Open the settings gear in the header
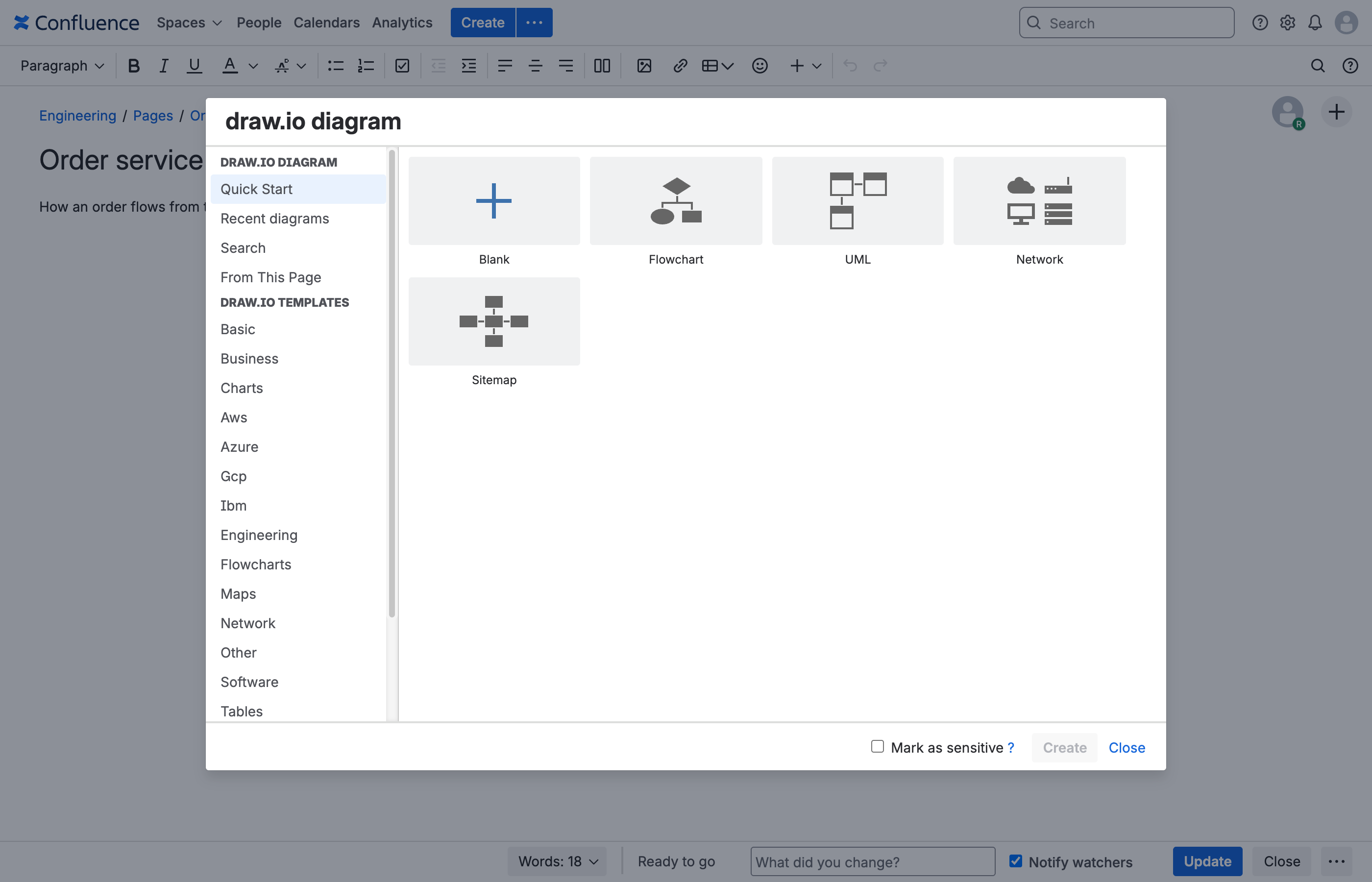This screenshot has height=882, width=1372. click(1287, 23)
